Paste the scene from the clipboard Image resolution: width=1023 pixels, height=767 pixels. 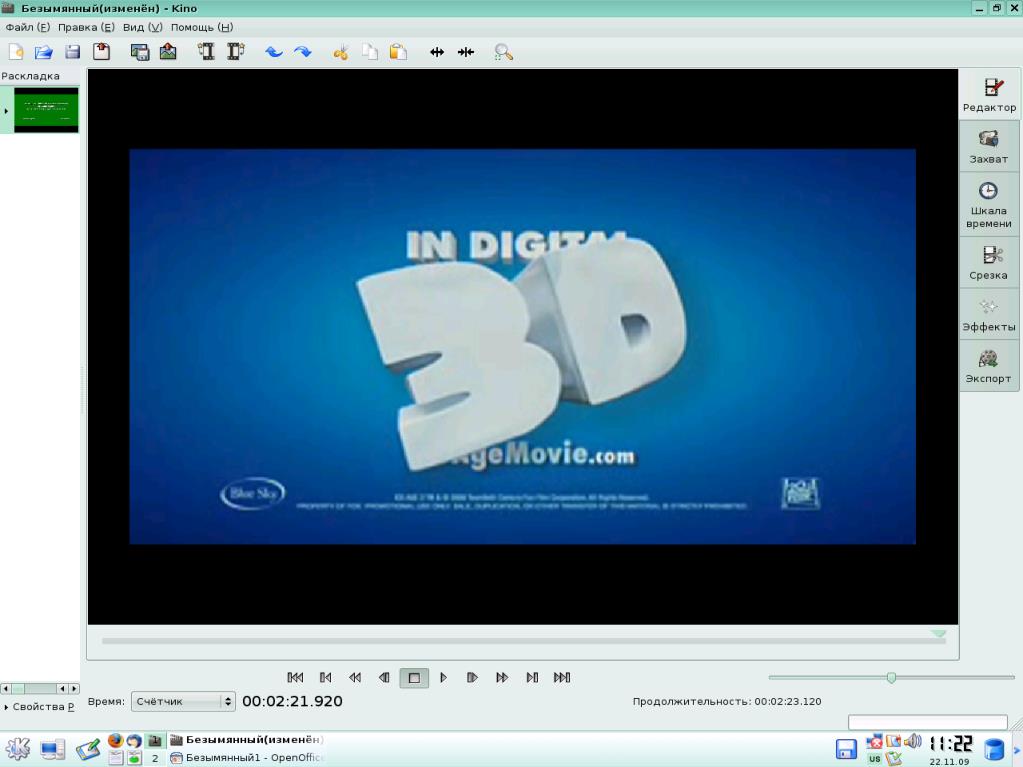[398, 52]
